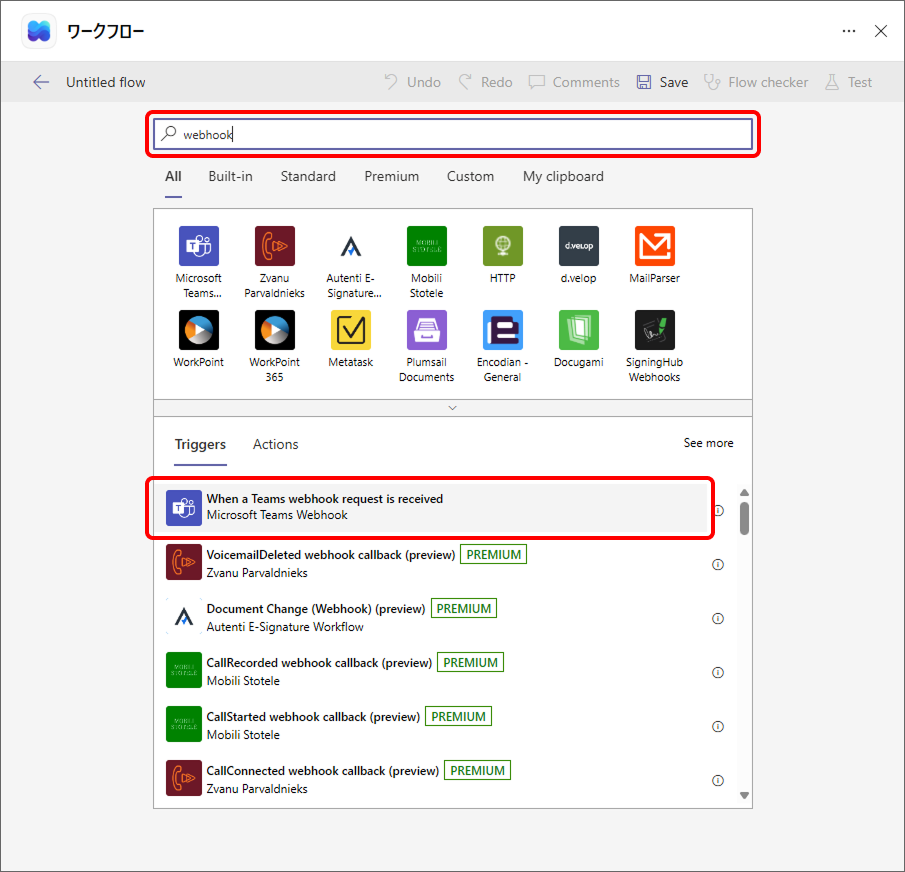
Task: Switch to the Actions tab
Action: click(x=275, y=444)
